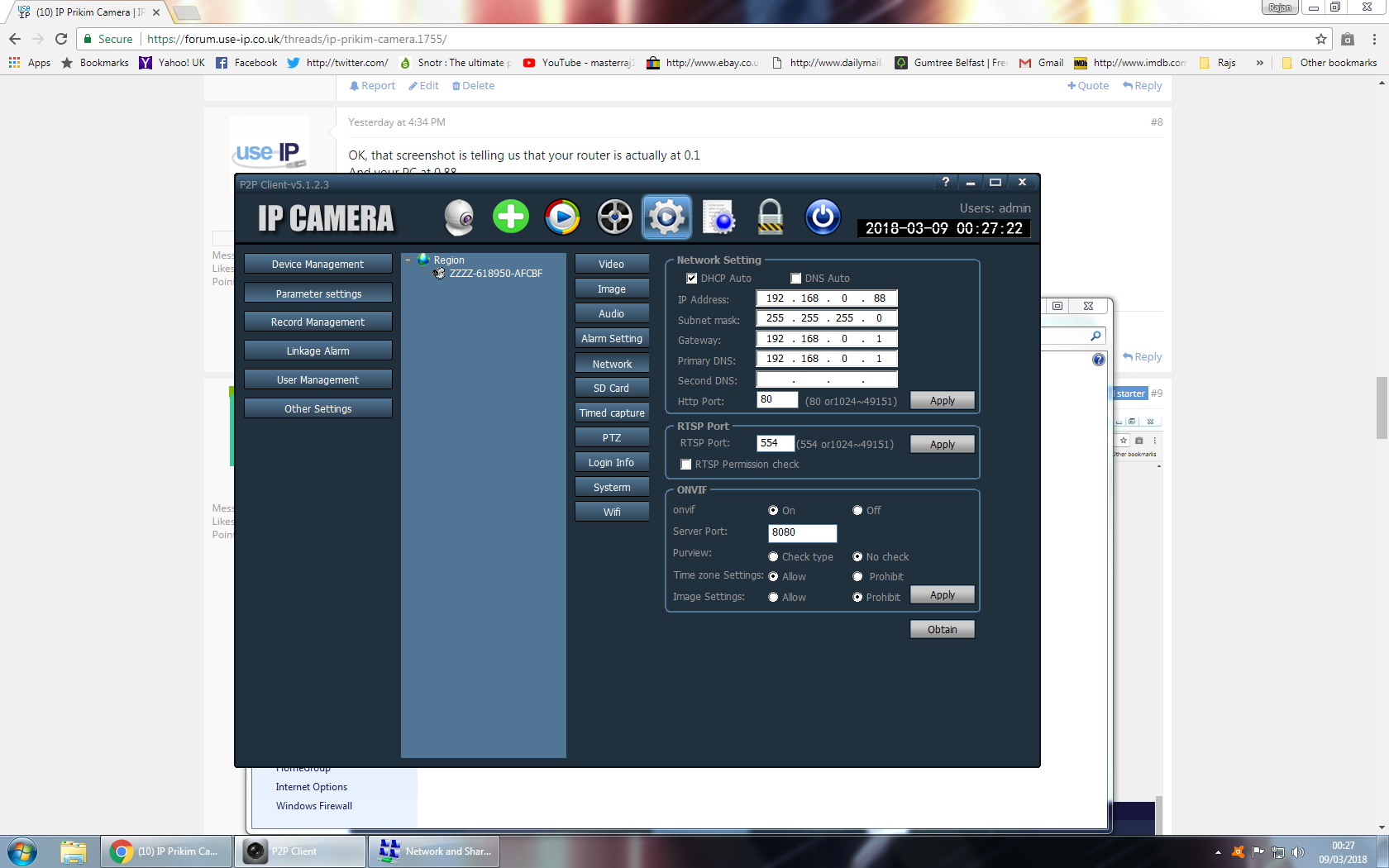Open the Device Management menu button

317,265
